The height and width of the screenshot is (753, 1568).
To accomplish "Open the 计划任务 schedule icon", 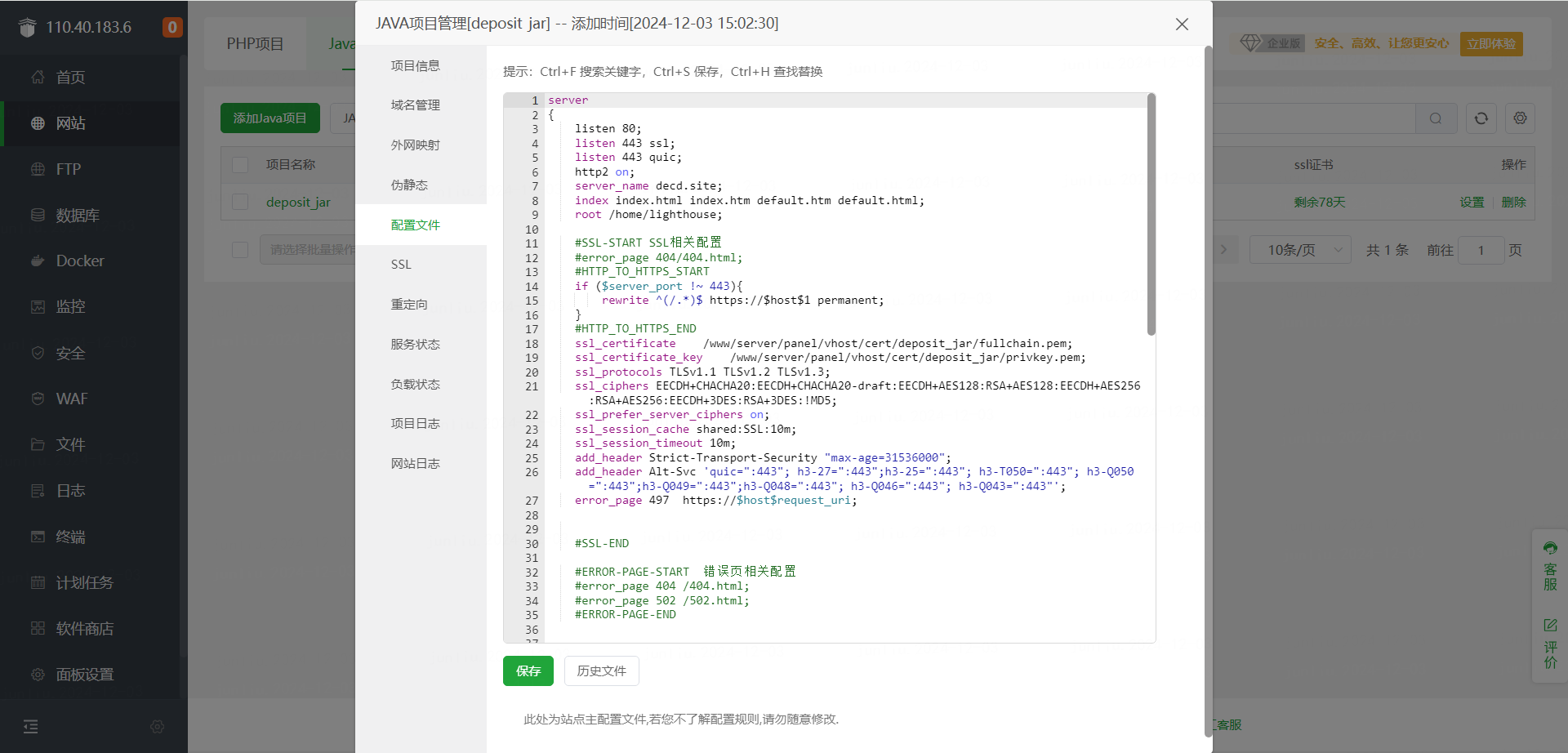I will [38, 582].
